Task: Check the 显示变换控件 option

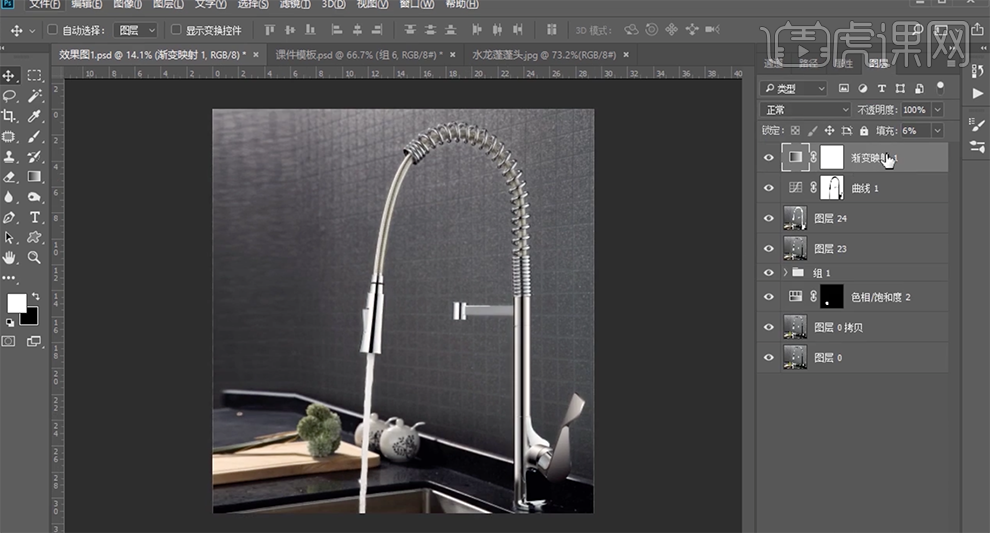Action: point(177,31)
